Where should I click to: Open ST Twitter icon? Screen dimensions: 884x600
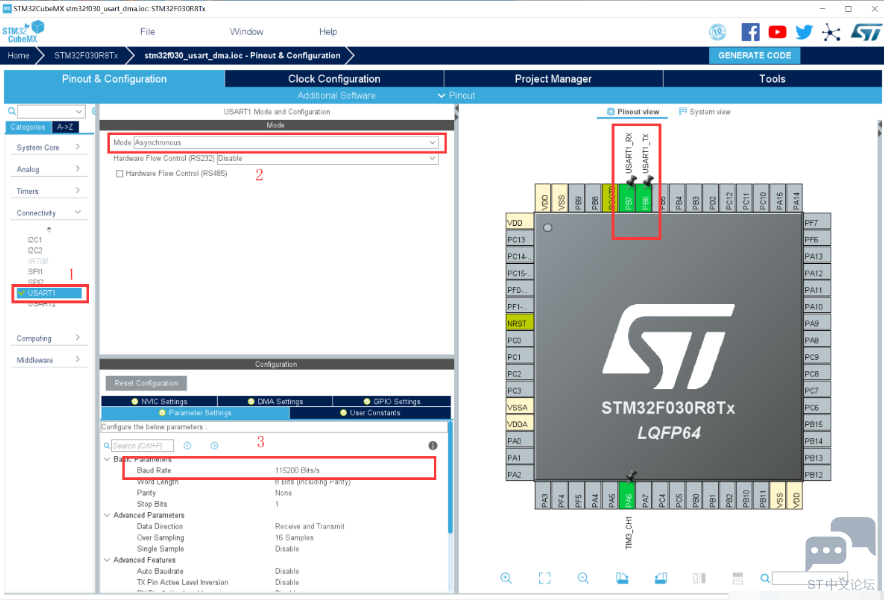pyautogui.click(x=804, y=32)
